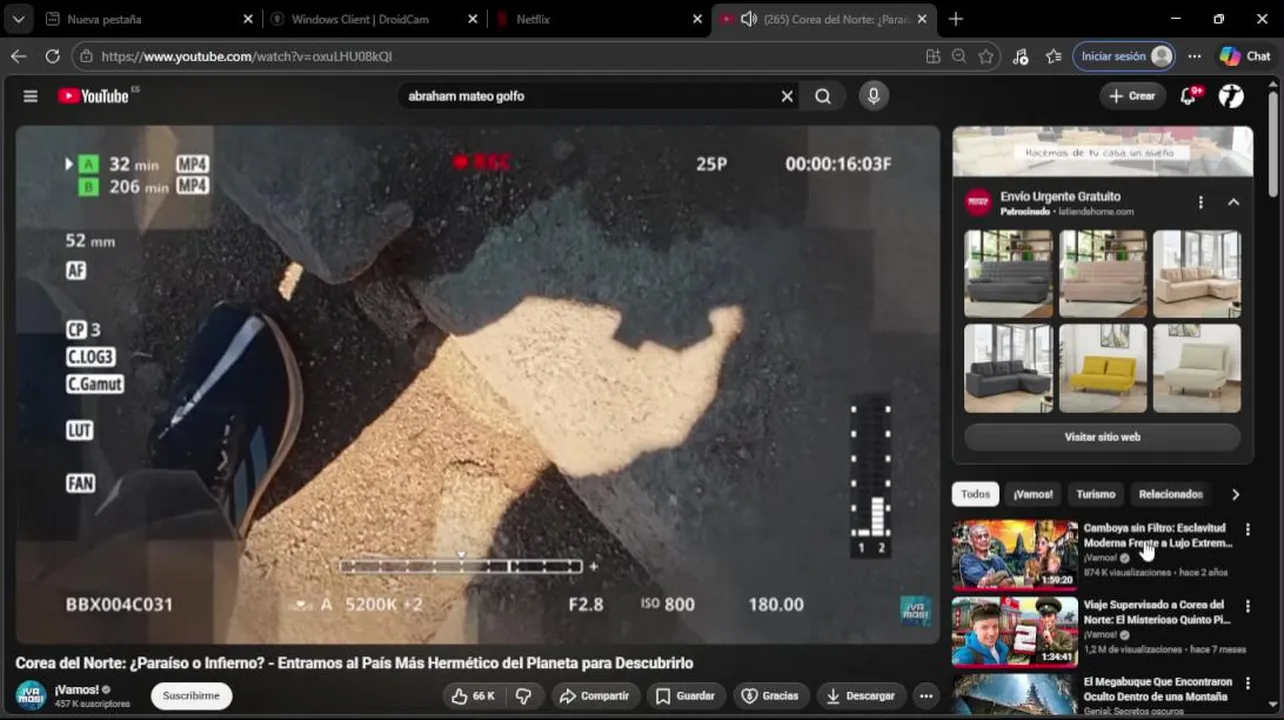Select the Turismo filter chip
The width and height of the screenshot is (1284, 720).
1096,494
